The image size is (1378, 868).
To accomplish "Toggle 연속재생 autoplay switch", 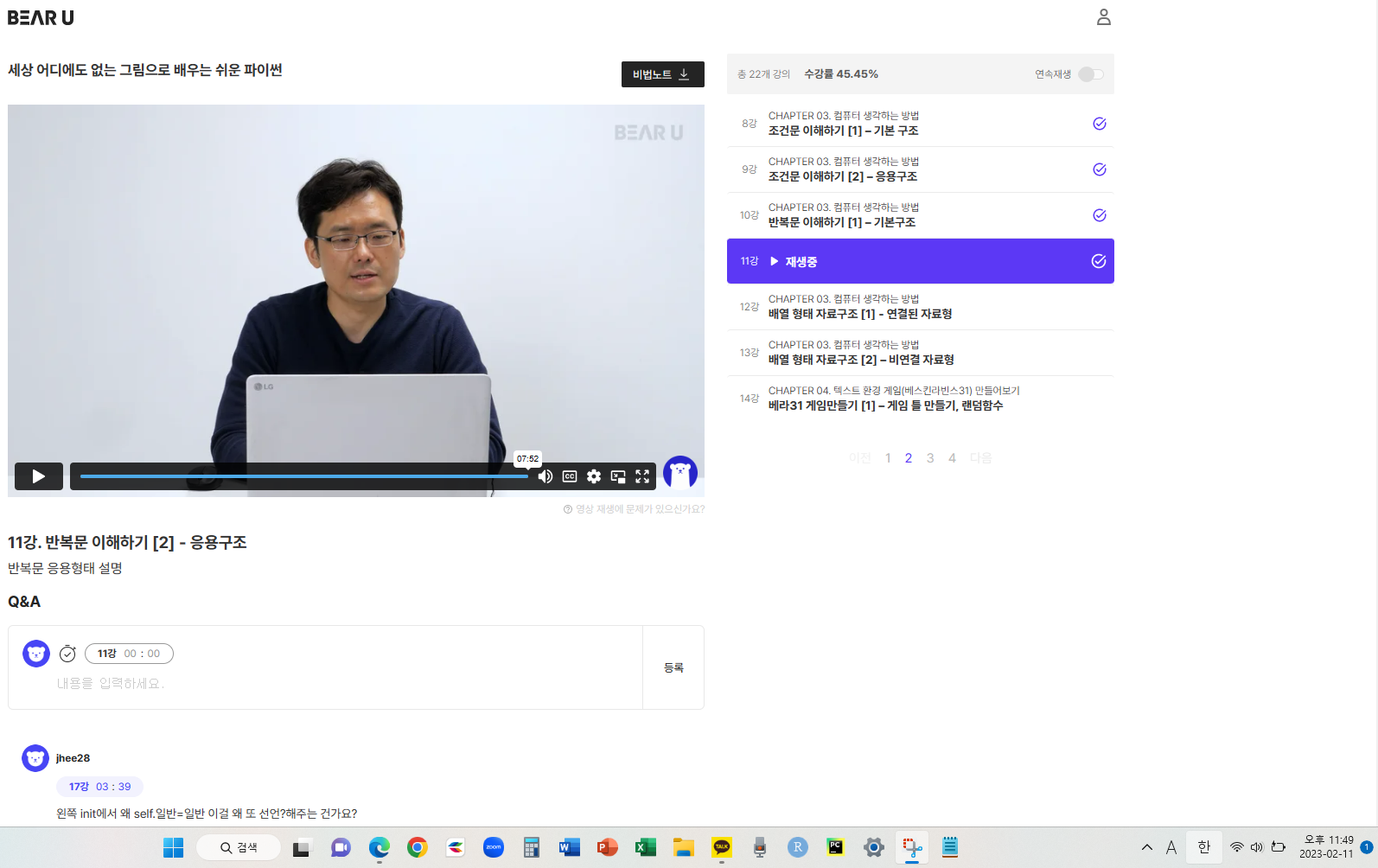I will pos(1091,74).
